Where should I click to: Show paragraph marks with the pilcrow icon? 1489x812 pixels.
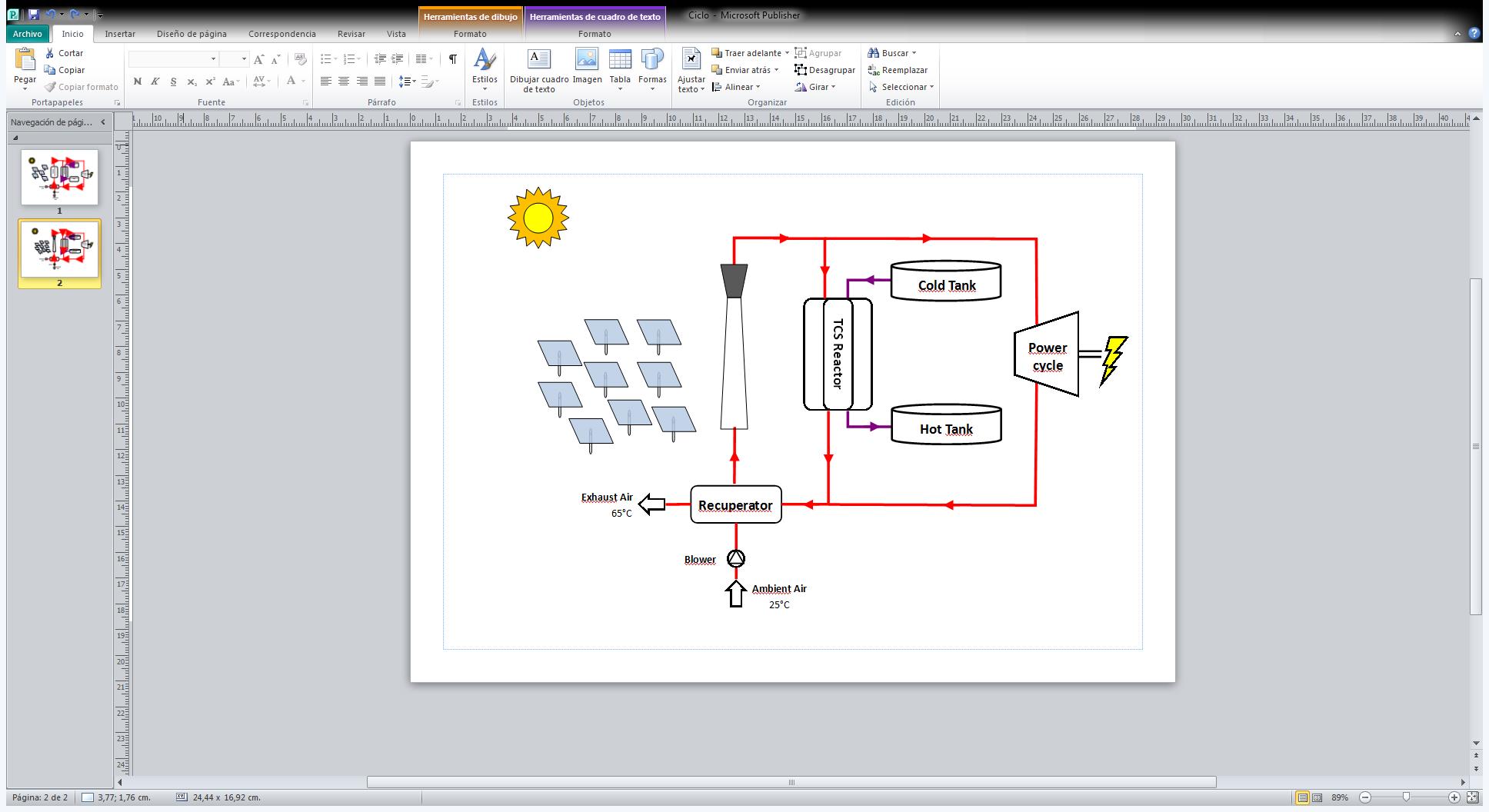(453, 59)
